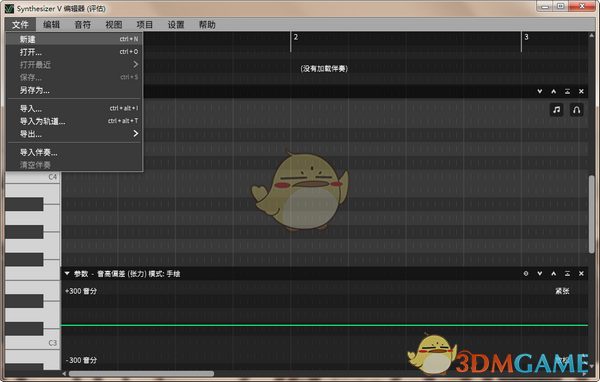Open the 设置 menu
Viewport: 600px width, 382px height.
176,25
